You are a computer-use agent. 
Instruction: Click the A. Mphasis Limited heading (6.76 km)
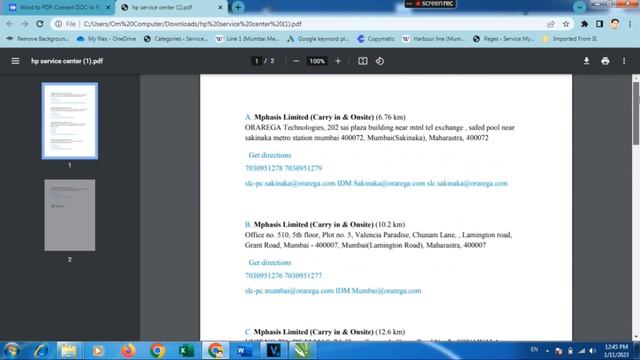(325, 117)
